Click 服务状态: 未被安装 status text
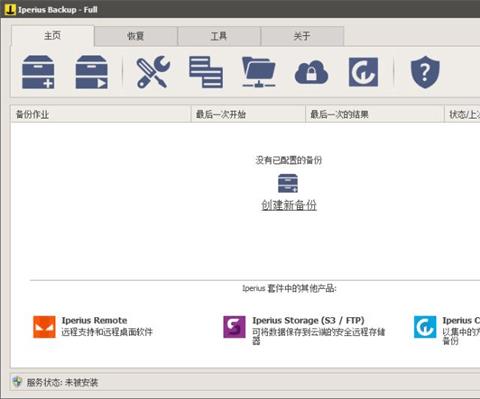480x399 pixels. (x=62, y=382)
